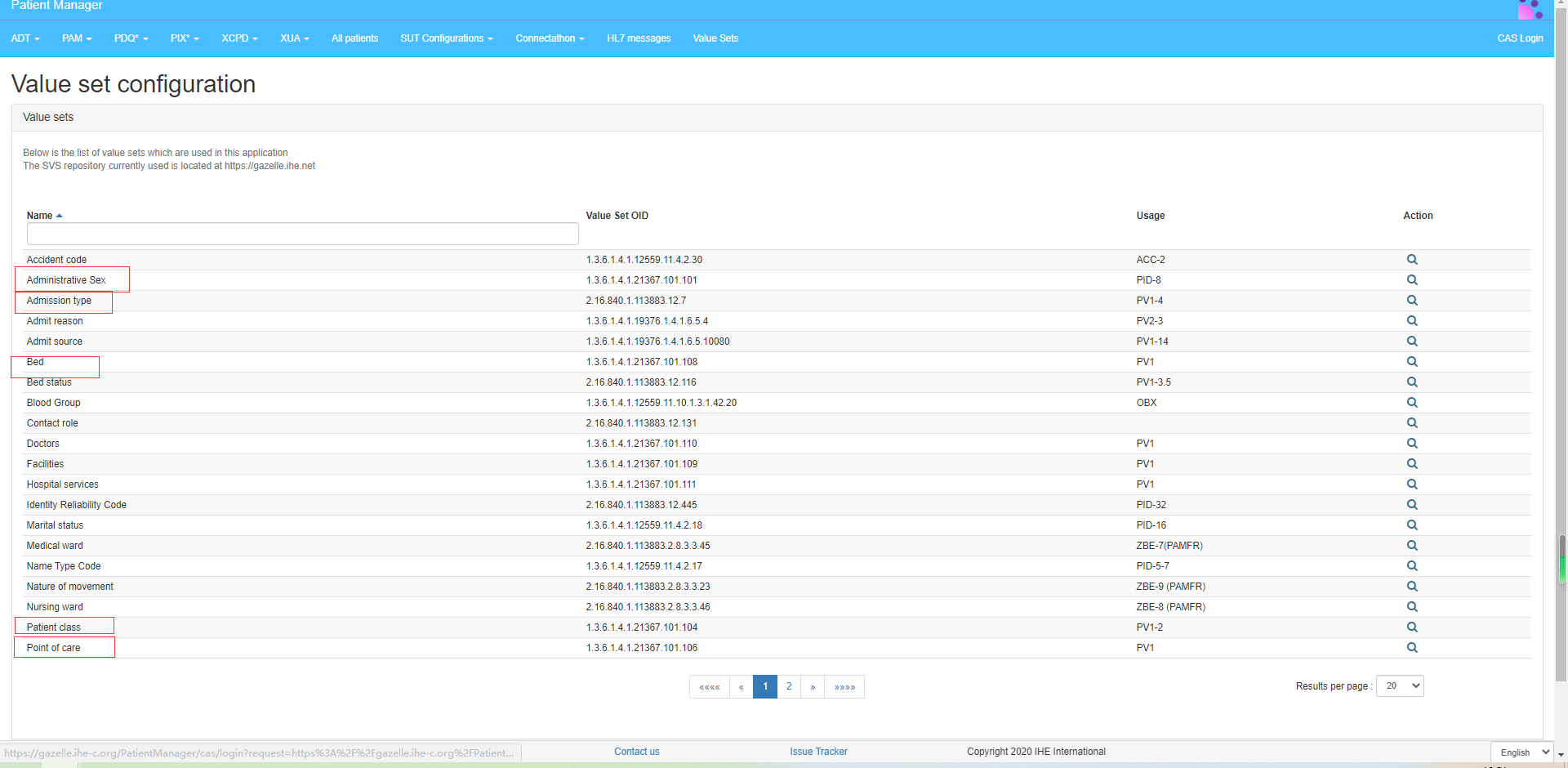The width and height of the screenshot is (1568, 768).
Task: Click Identity Reliability Code name
Action: click(77, 505)
